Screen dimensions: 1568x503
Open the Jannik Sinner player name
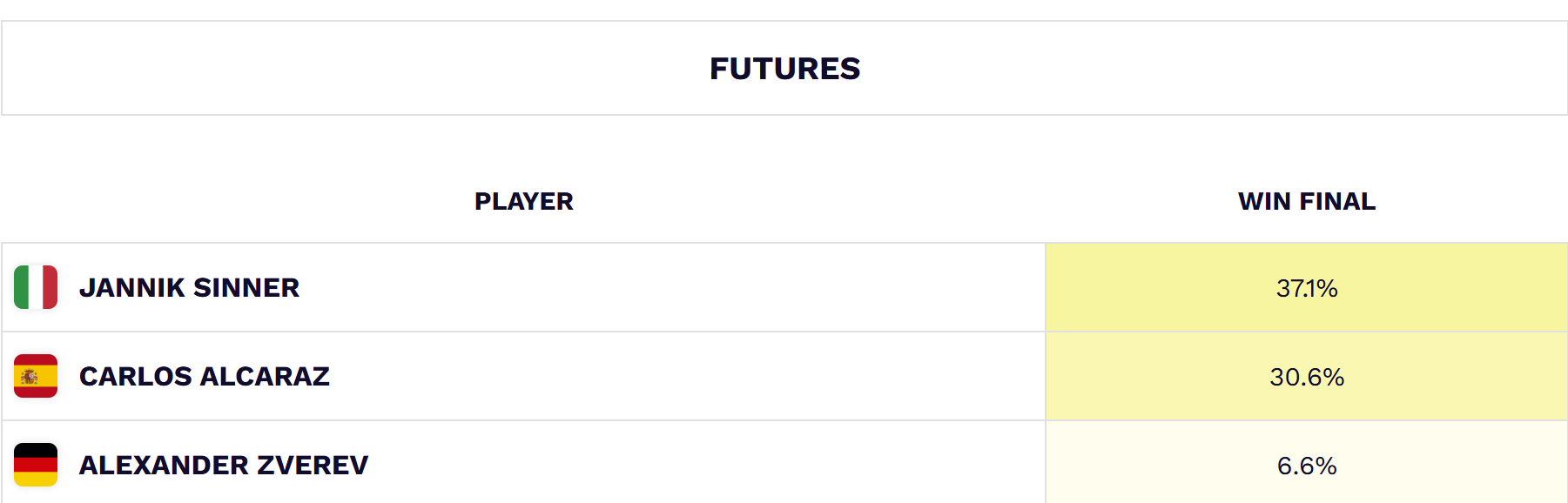[189, 287]
